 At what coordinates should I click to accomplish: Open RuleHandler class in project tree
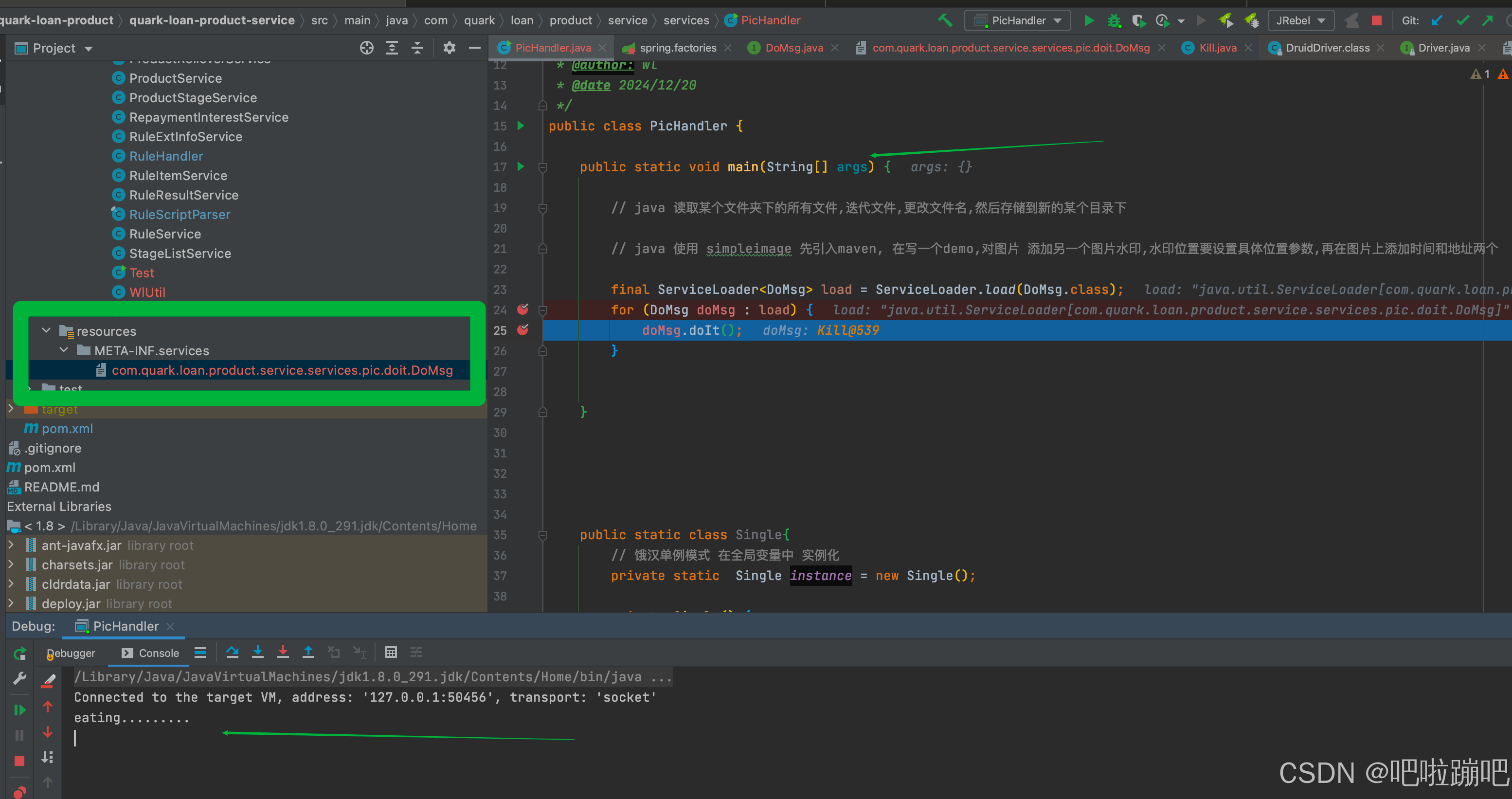(x=165, y=156)
